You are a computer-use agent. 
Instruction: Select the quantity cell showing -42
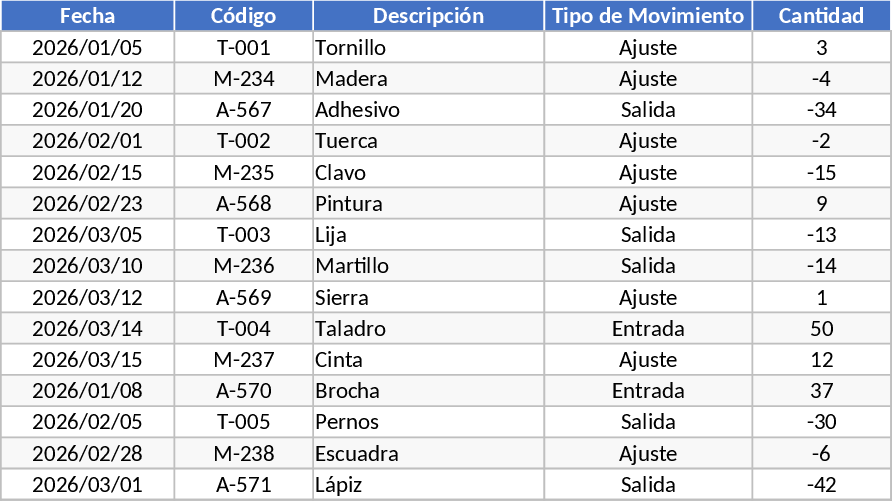[x=821, y=485]
